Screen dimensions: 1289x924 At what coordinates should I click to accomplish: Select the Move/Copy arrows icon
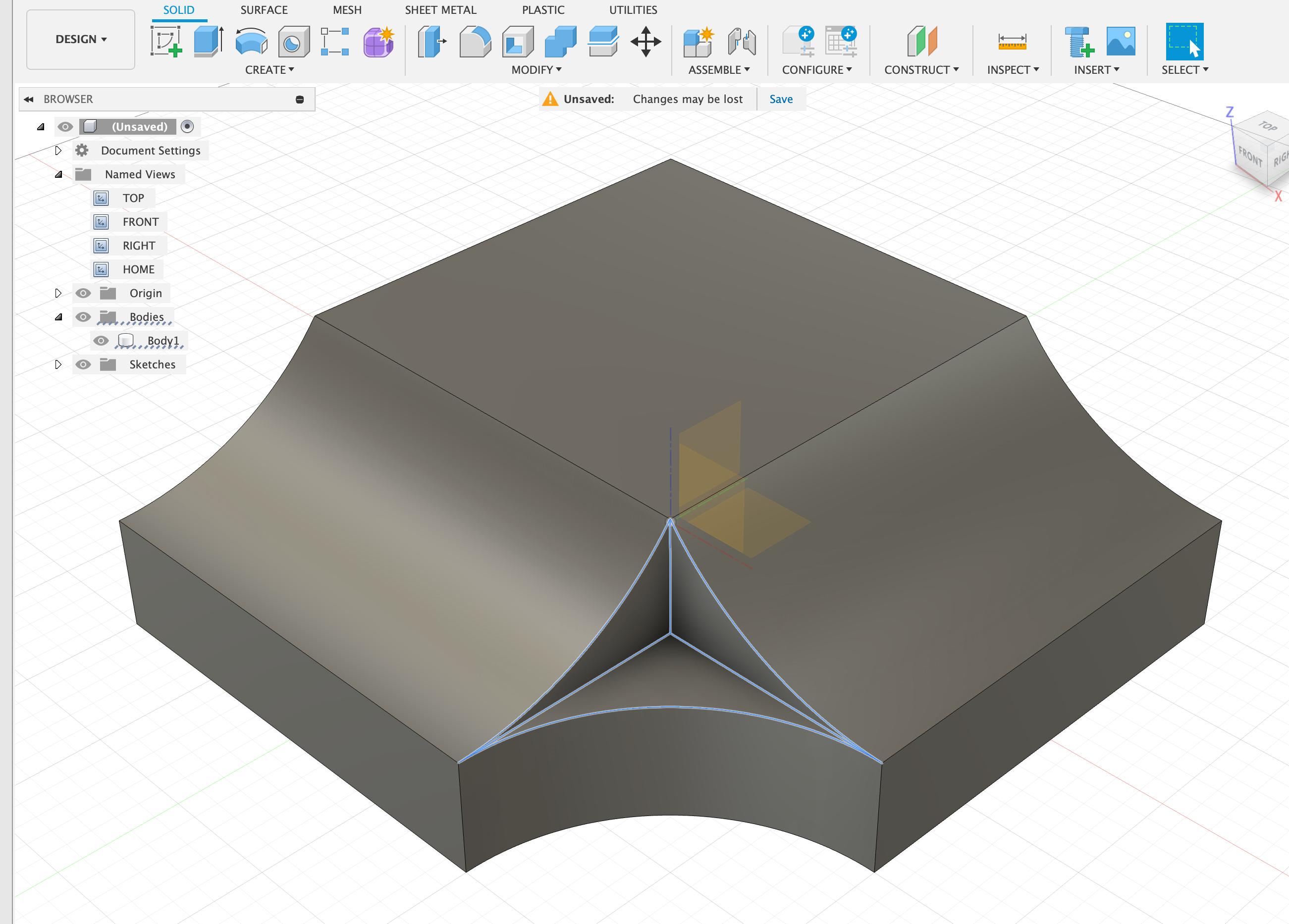click(645, 42)
